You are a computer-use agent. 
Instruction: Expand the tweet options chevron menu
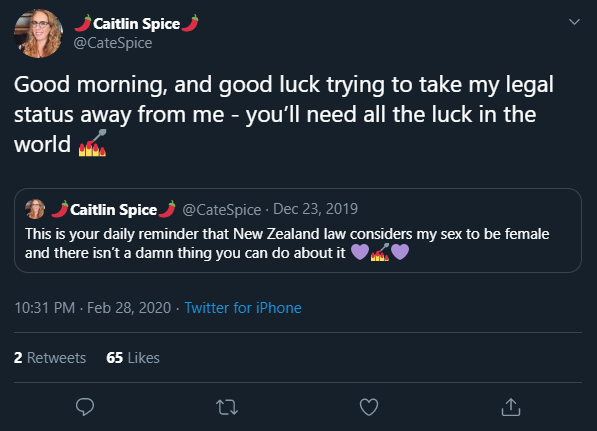tap(574, 22)
